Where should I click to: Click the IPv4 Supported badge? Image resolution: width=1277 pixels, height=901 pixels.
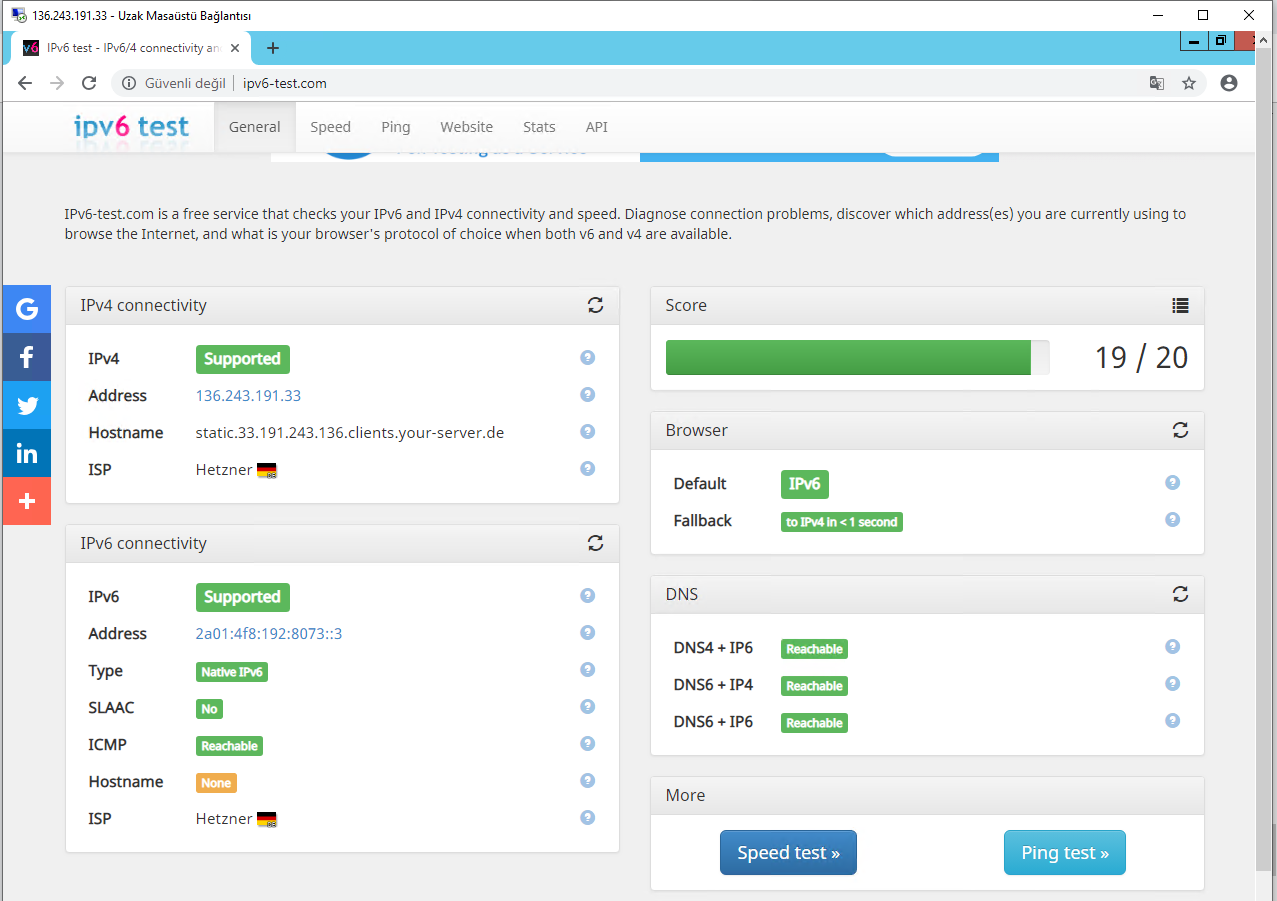pyautogui.click(x=243, y=359)
